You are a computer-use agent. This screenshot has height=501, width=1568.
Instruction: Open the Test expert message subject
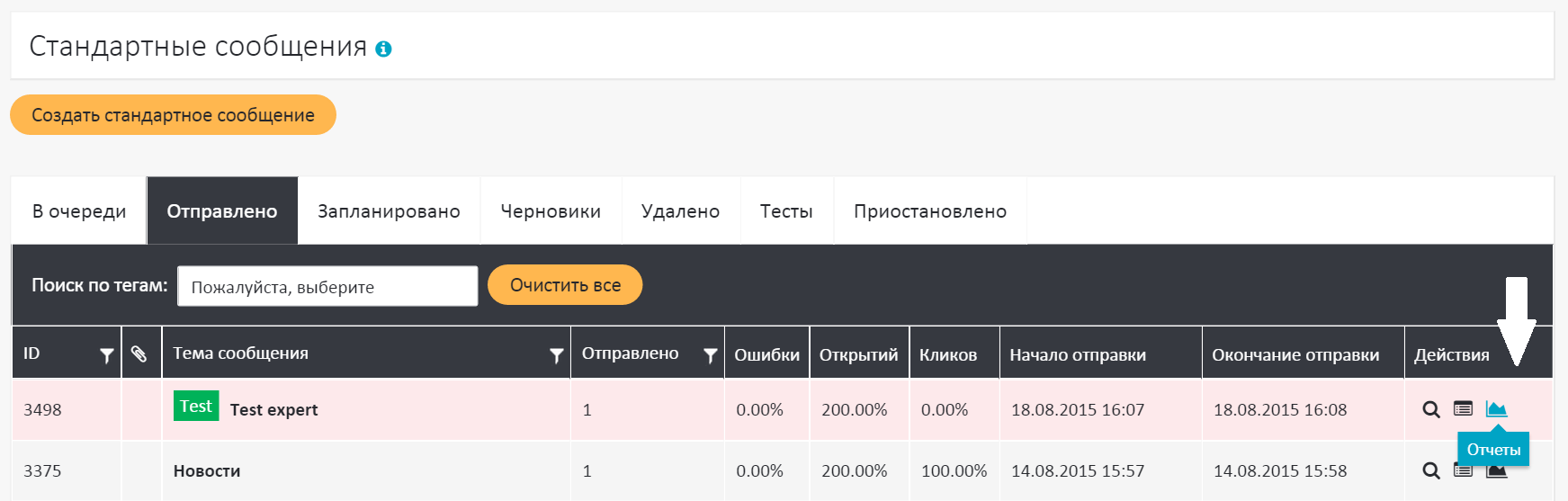pyautogui.click(x=273, y=410)
